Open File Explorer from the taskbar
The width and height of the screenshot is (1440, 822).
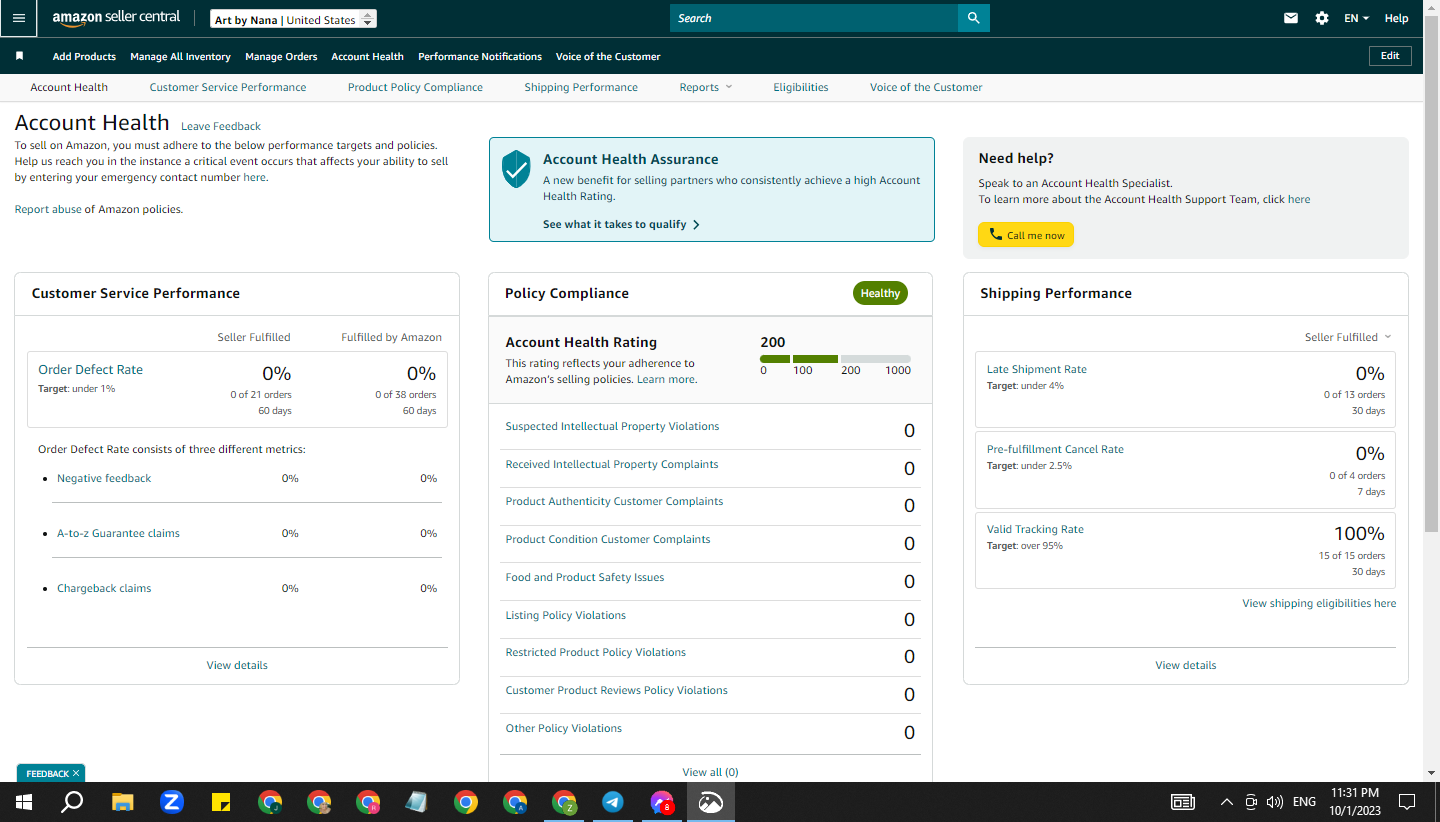(122, 802)
